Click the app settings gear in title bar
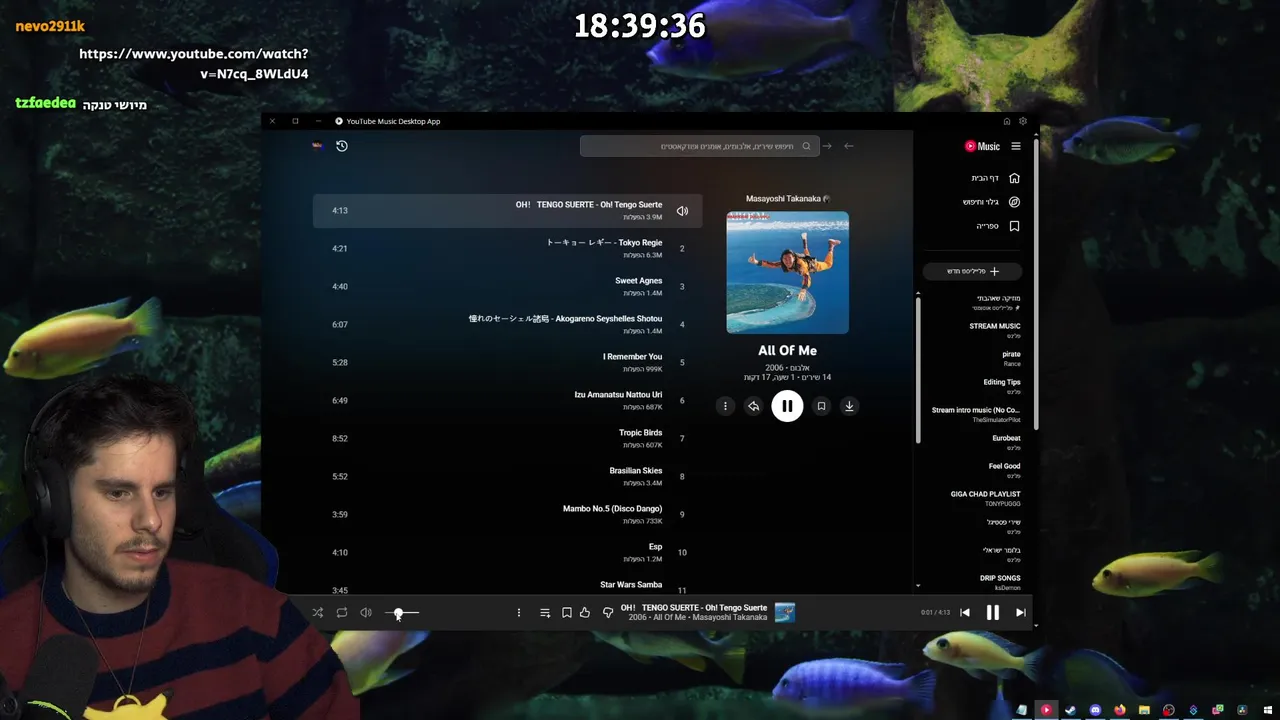This screenshot has height=720, width=1280. [1023, 121]
